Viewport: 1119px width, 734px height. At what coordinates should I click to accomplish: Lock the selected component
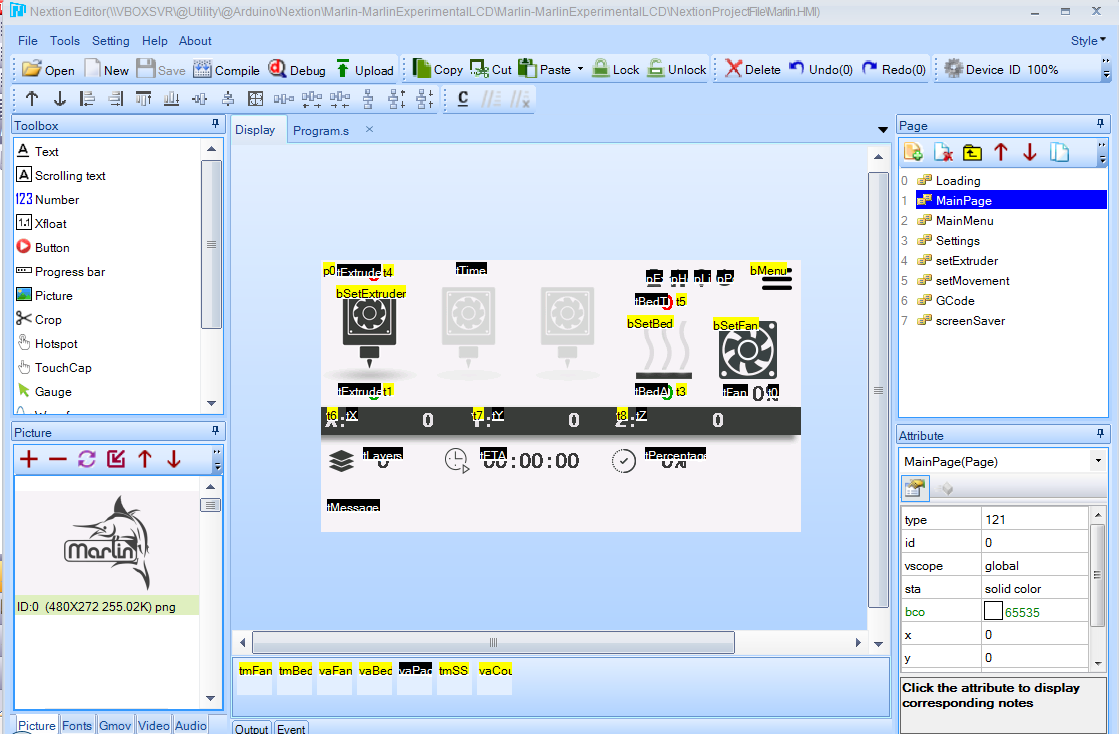pos(616,69)
